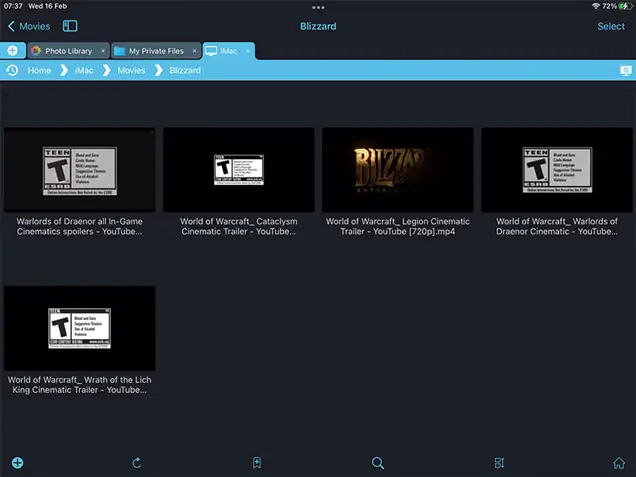Click the Blizzard title heading
The image size is (636, 477).
318,26
